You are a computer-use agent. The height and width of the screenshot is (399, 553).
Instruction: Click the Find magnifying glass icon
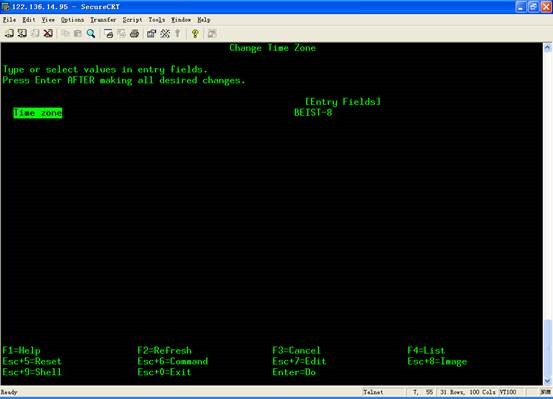click(x=91, y=34)
